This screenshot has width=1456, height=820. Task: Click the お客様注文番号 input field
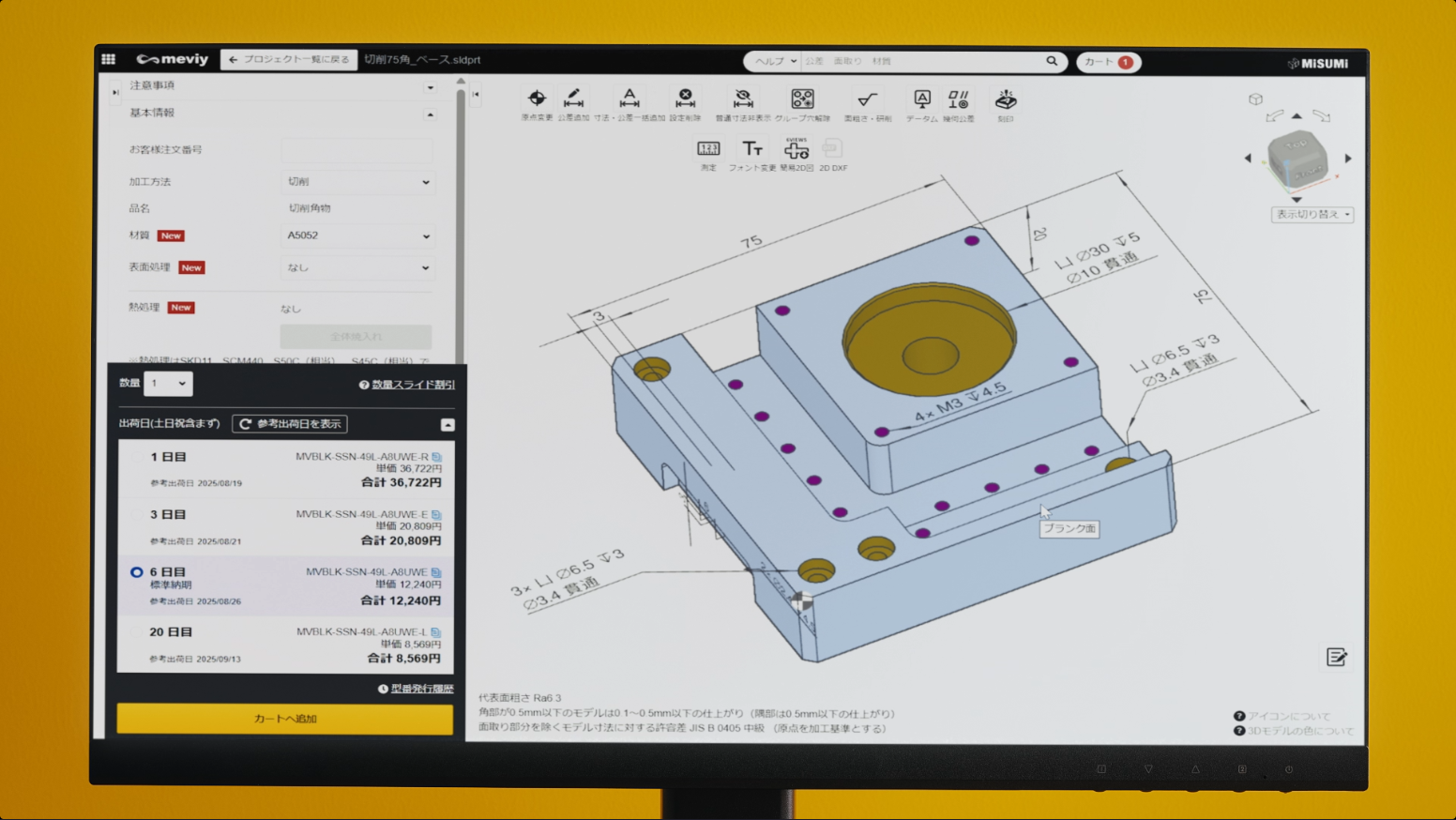(356, 149)
